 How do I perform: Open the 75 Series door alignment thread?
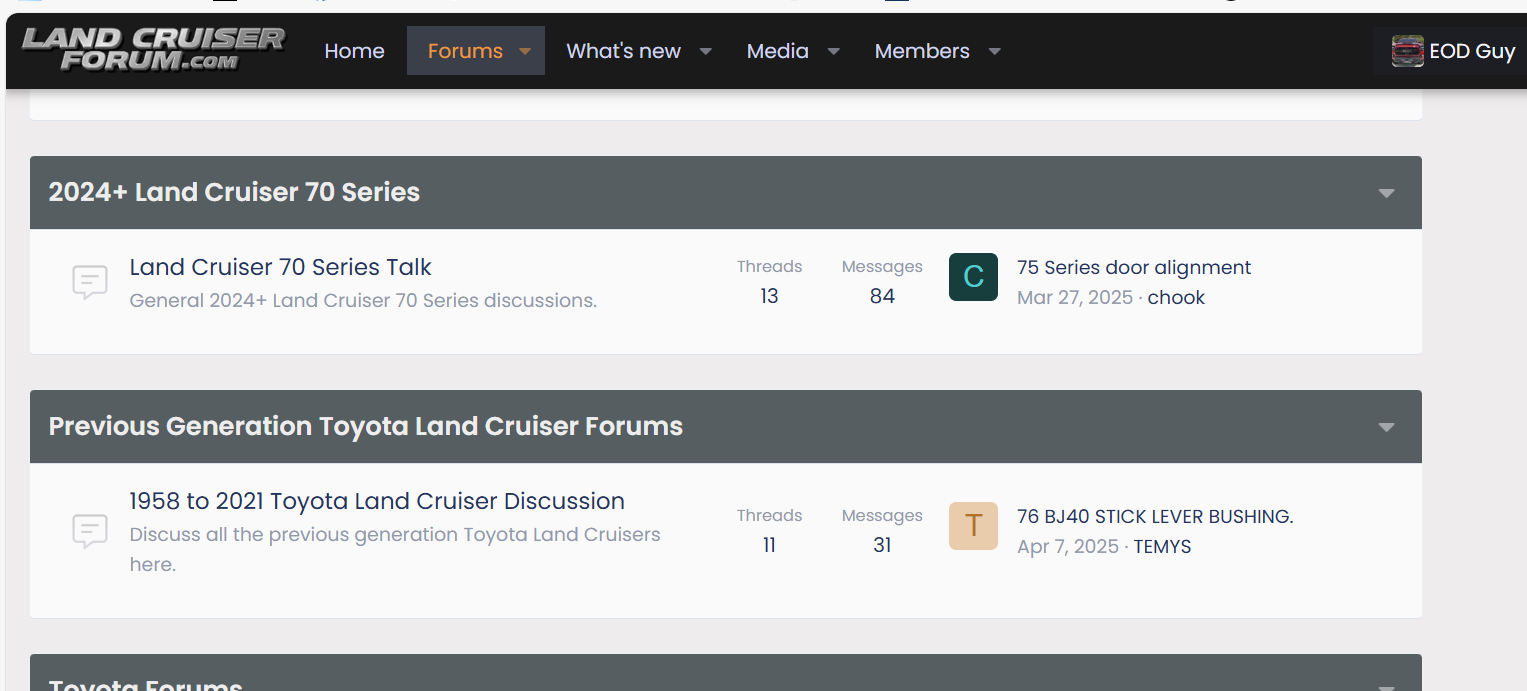(x=1134, y=267)
